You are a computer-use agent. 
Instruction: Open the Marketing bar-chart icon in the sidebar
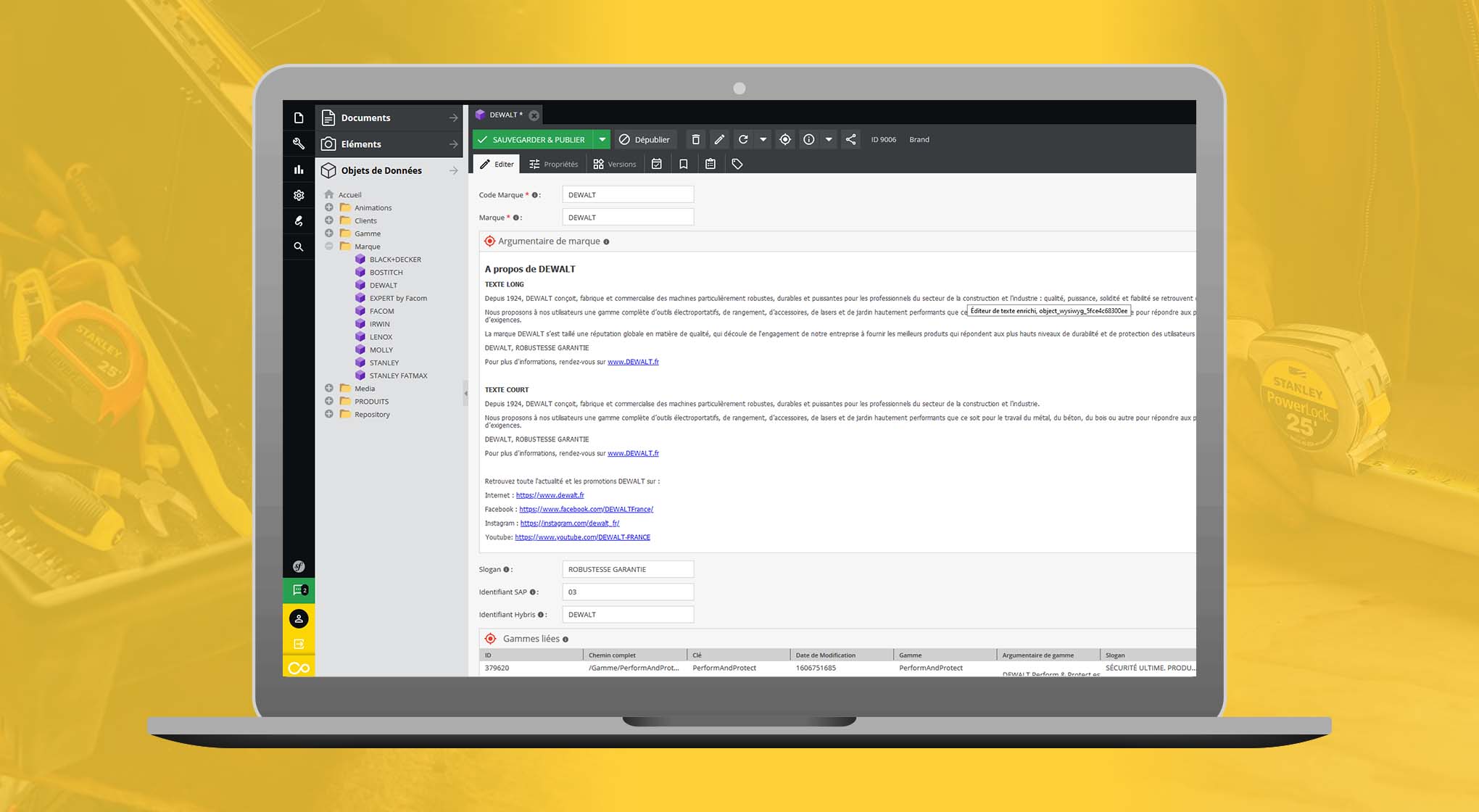coord(299,169)
